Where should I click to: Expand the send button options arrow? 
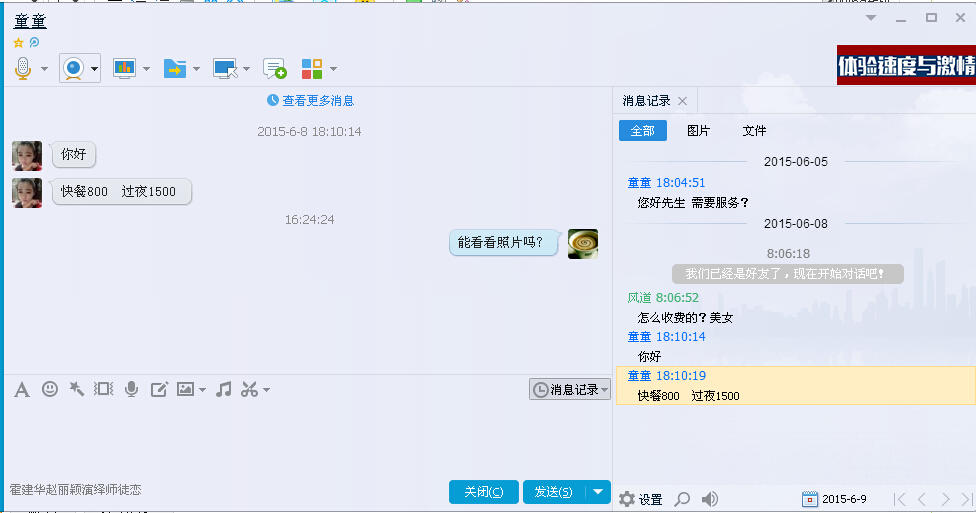(598, 491)
